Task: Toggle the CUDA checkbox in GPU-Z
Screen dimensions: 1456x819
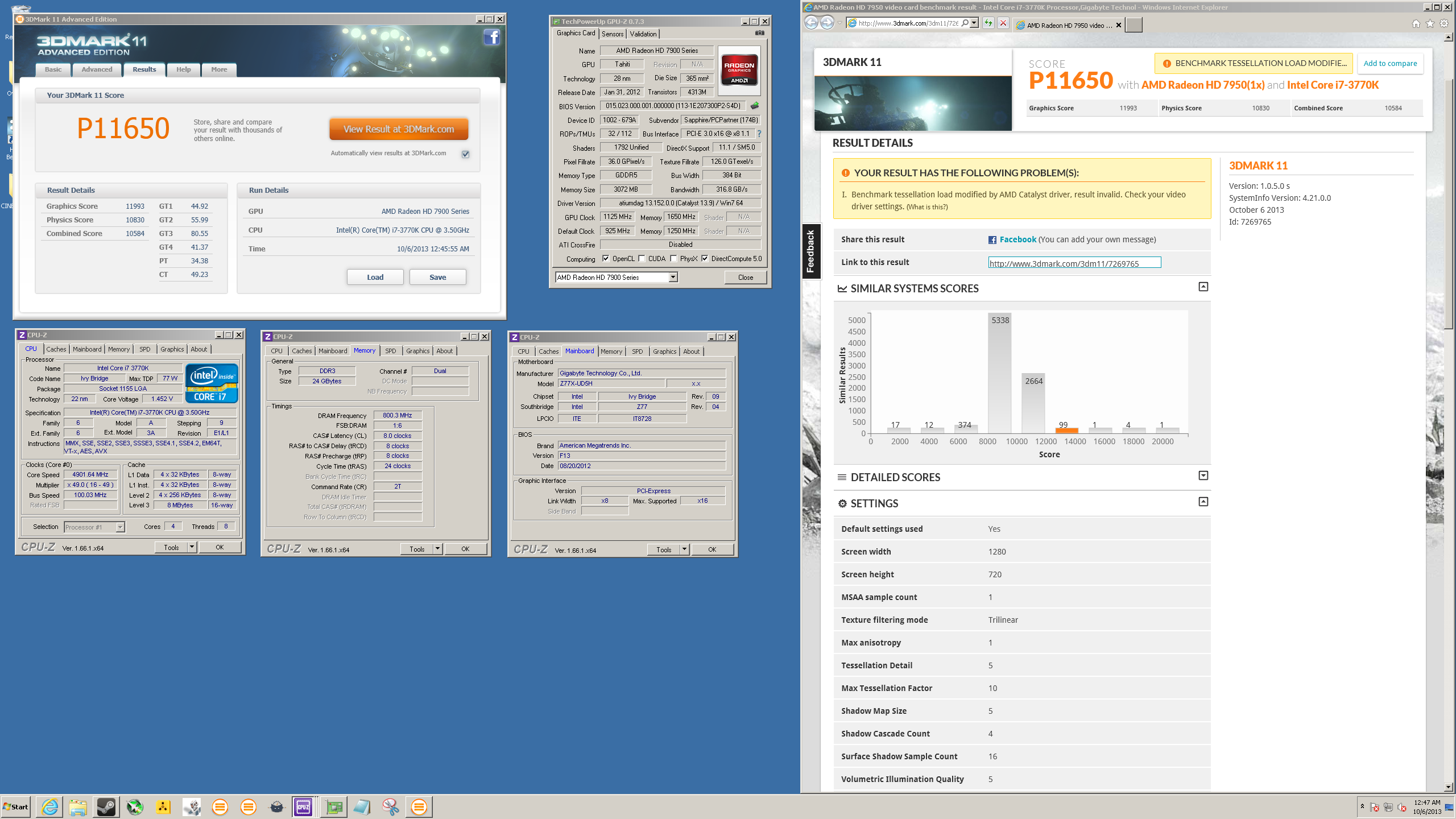Action: click(642, 259)
